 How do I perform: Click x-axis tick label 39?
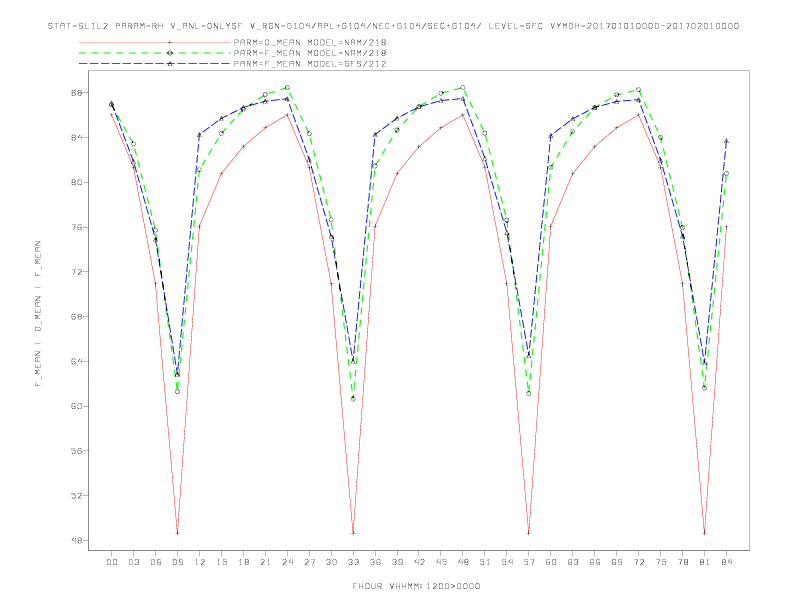(x=397, y=562)
